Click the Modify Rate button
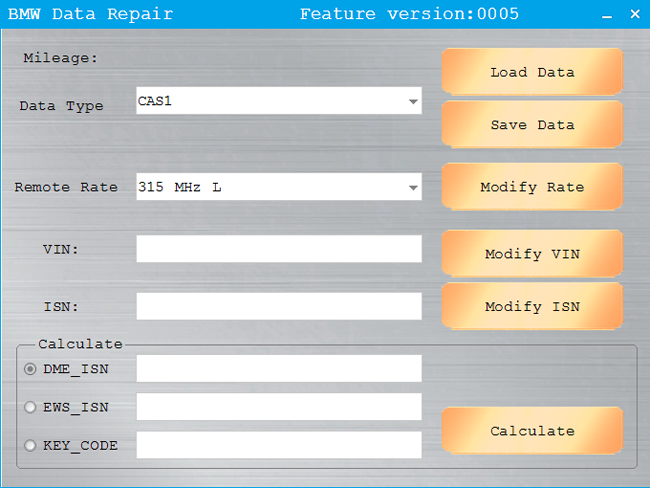The height and width of the screenshot is (488, 650). [532, 187]
